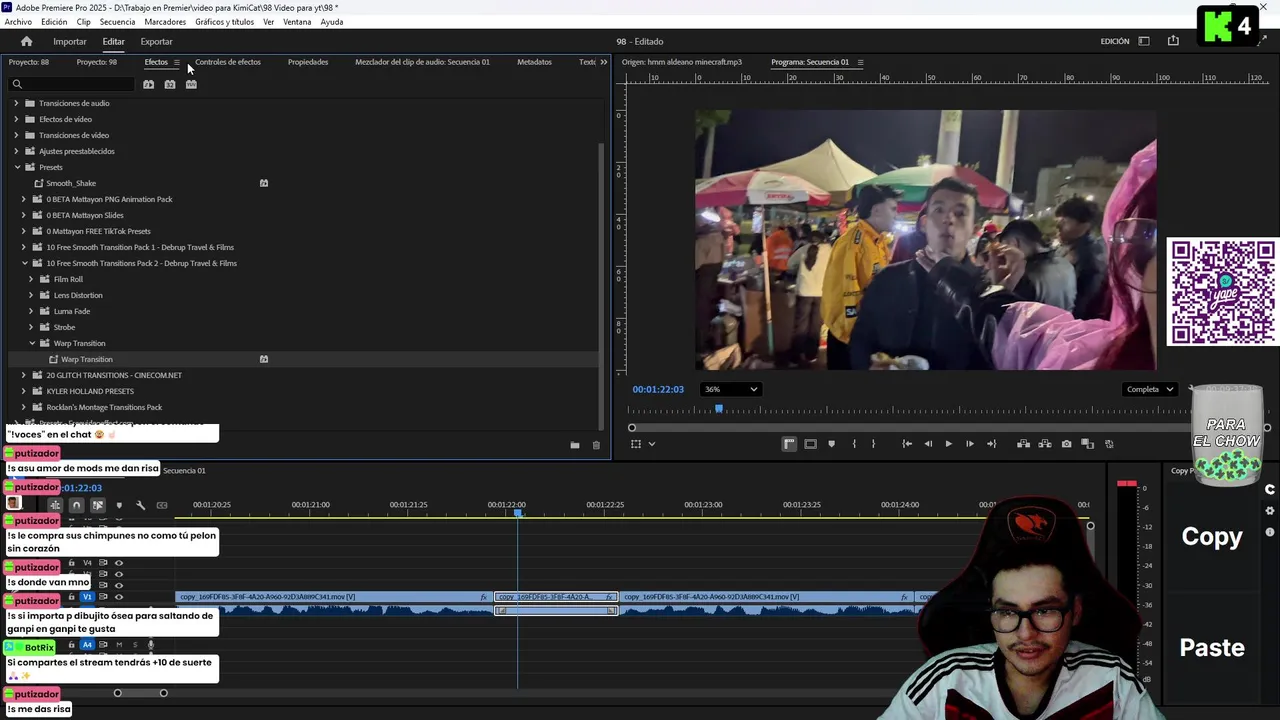The width and height of the screenshot is (1280, 720).
Task: Click the Lift button
Action: (x=1023, y=444)
